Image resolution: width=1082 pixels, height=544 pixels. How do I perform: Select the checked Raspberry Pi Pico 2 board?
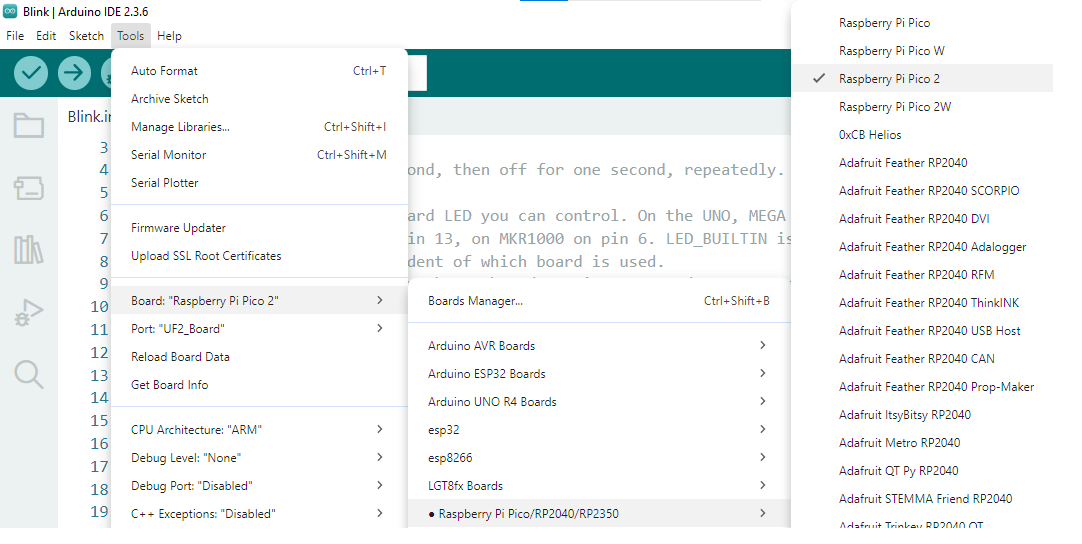(889, 79)
